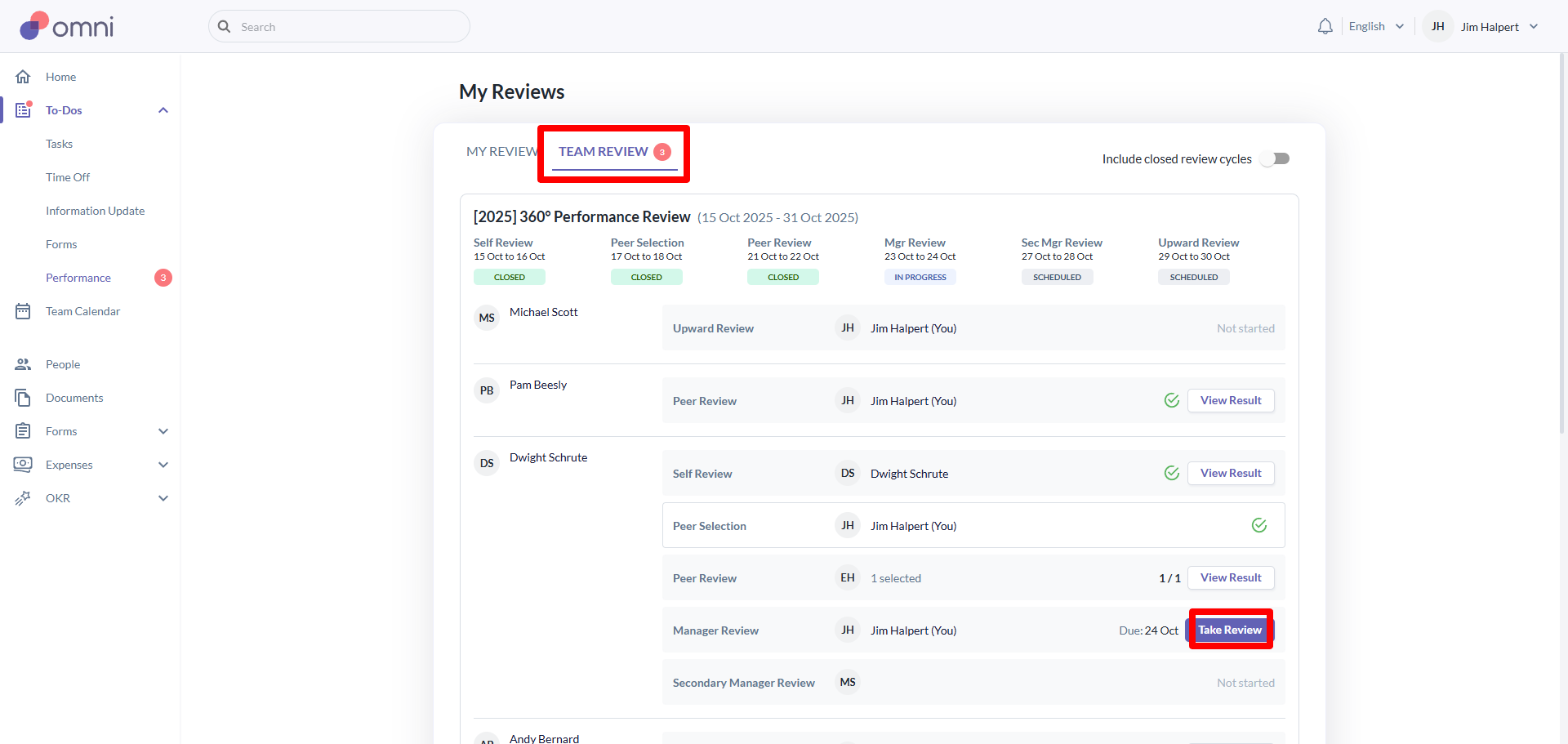Viewport: 1568px width, 744px height.
Task: Open Time Off menu item
Action: coord(68,177)
